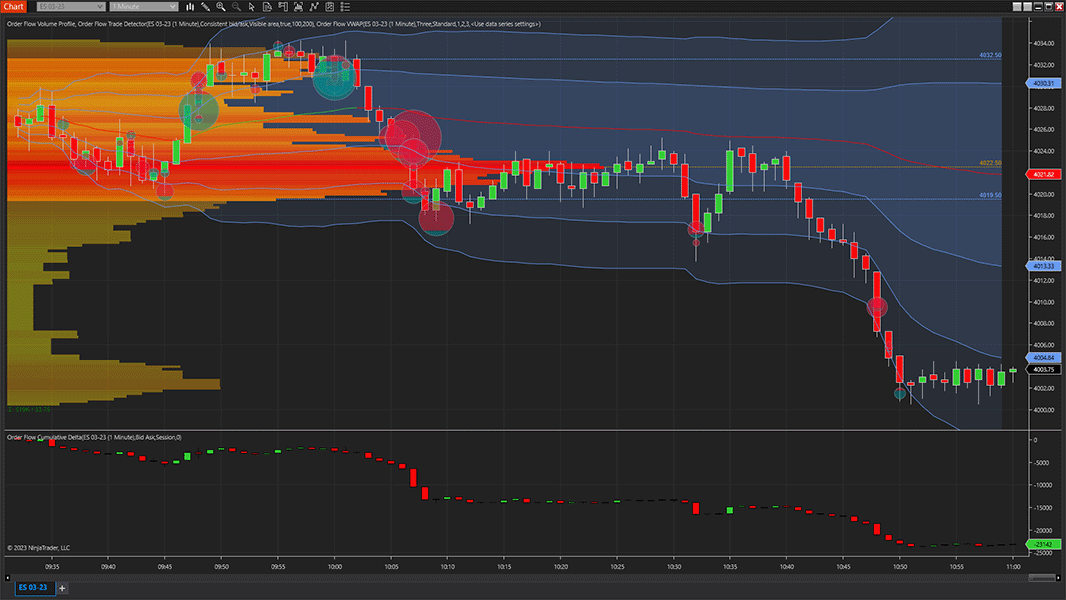Toggle the Chart Trader panel icon
Viewport: 1066px width, 600px height.
pyautogui.click(x=283, y=6)
